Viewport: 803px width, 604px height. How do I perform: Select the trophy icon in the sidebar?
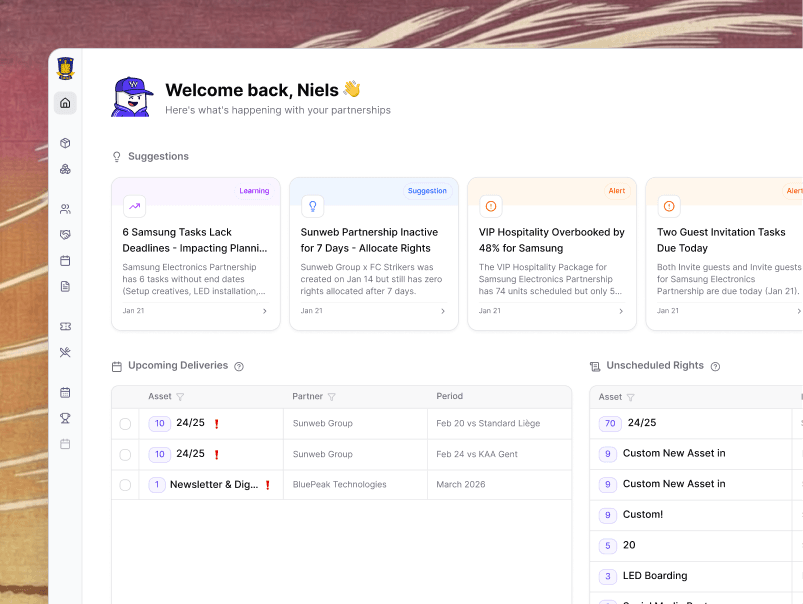[x=65, y=419]
